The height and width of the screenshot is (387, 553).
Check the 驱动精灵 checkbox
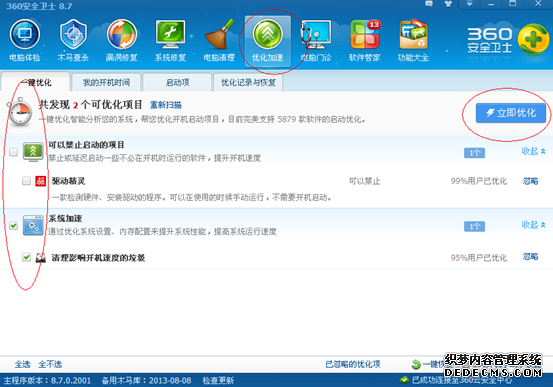click(26, 181)
